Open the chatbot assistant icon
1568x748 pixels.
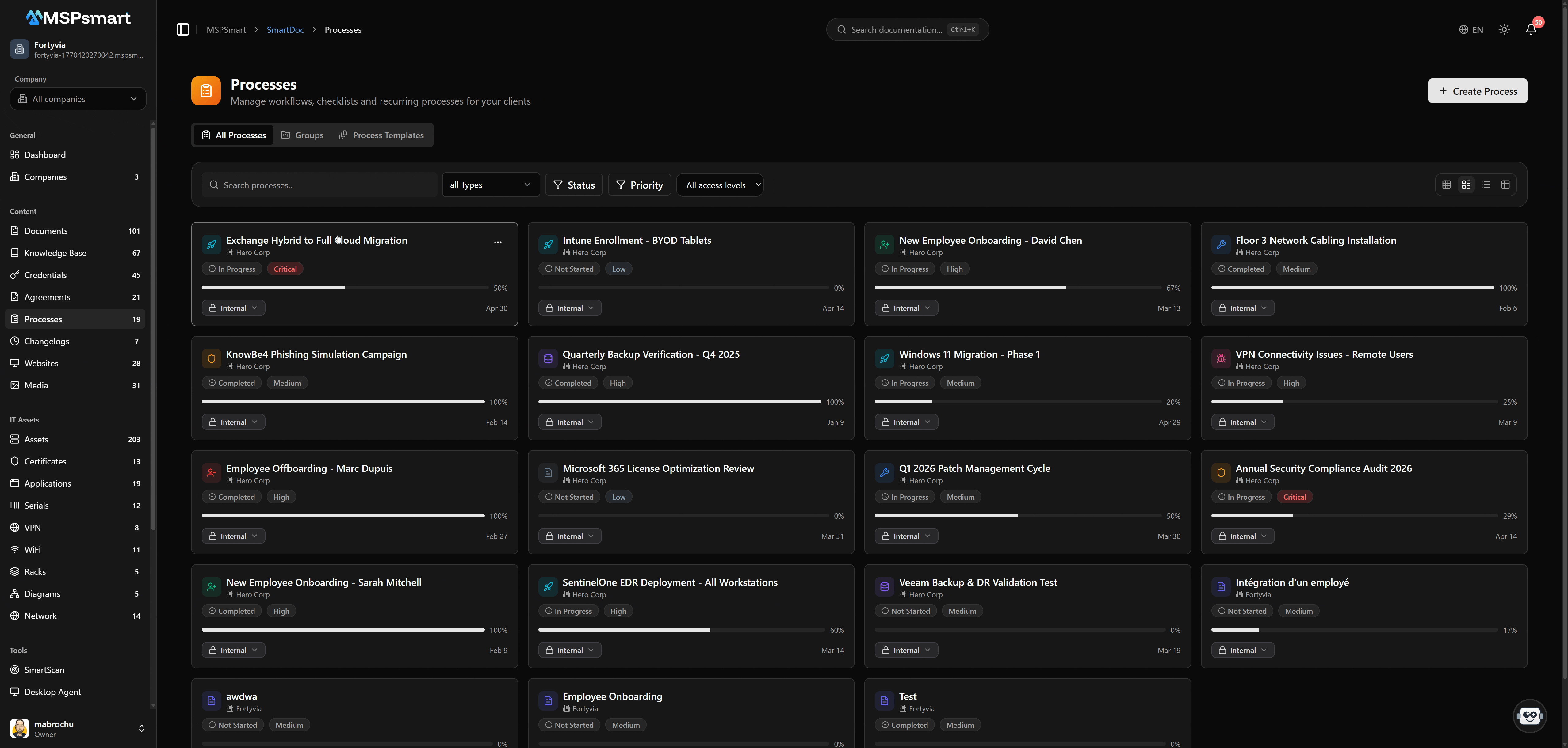click(x=1529, y=715)
